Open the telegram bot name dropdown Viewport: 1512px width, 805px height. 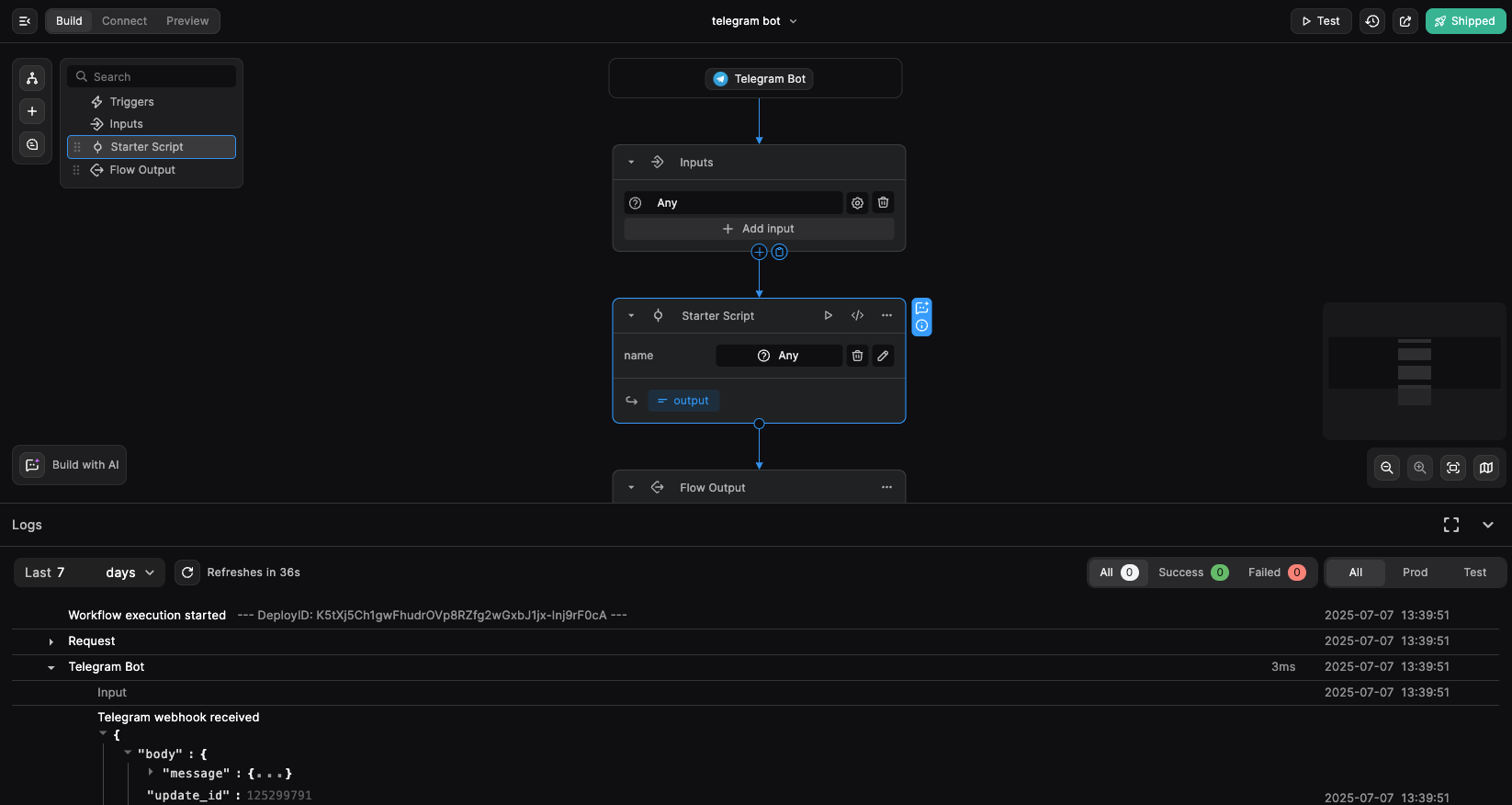click(x=754, y=21)
